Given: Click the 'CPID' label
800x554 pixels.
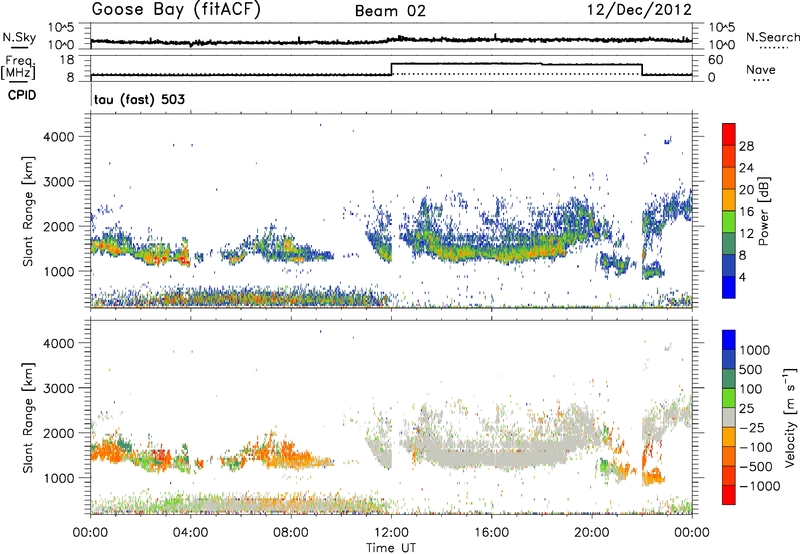Looking at the screenshot, I should coord(22,95).
